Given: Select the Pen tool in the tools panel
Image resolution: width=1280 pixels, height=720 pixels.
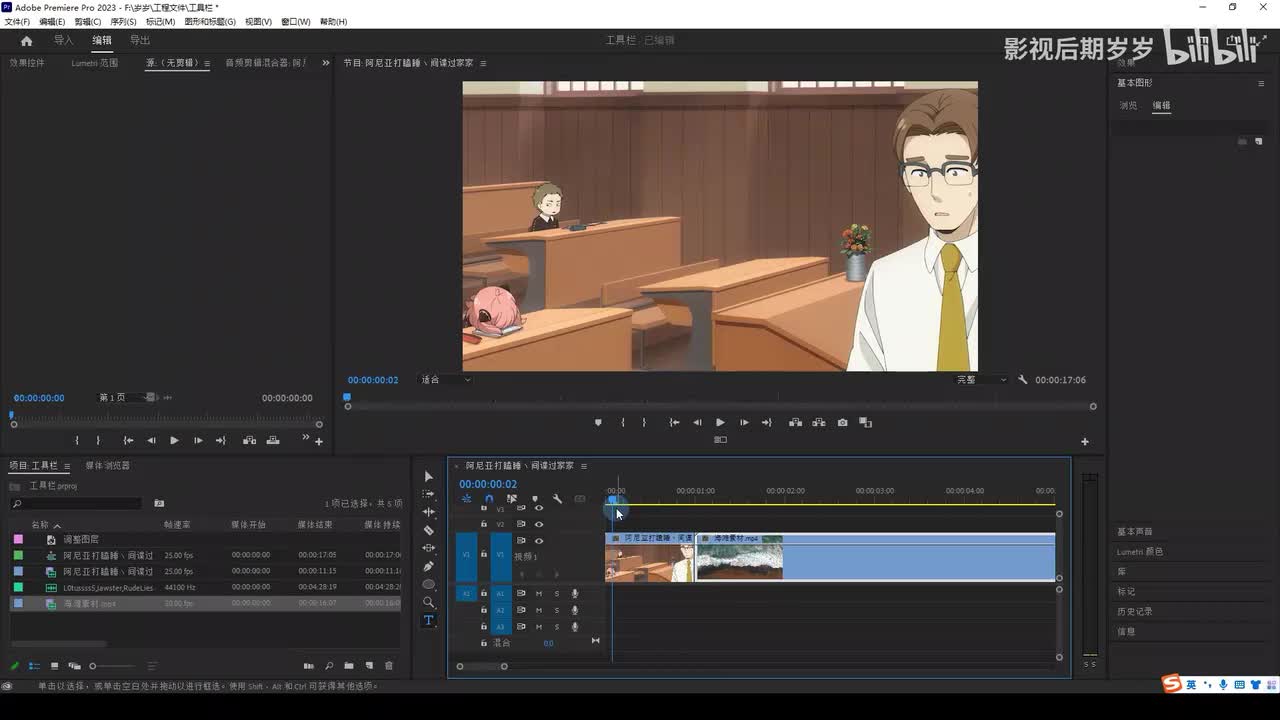Looking at the screenshot, I should (429, 566).
